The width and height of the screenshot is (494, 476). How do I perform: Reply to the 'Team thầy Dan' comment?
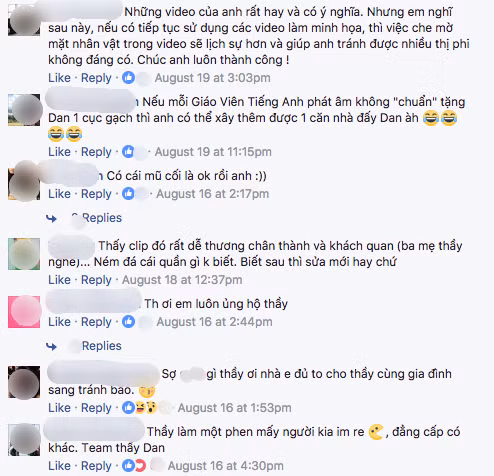pyautogui.click(x=96, y=466)
